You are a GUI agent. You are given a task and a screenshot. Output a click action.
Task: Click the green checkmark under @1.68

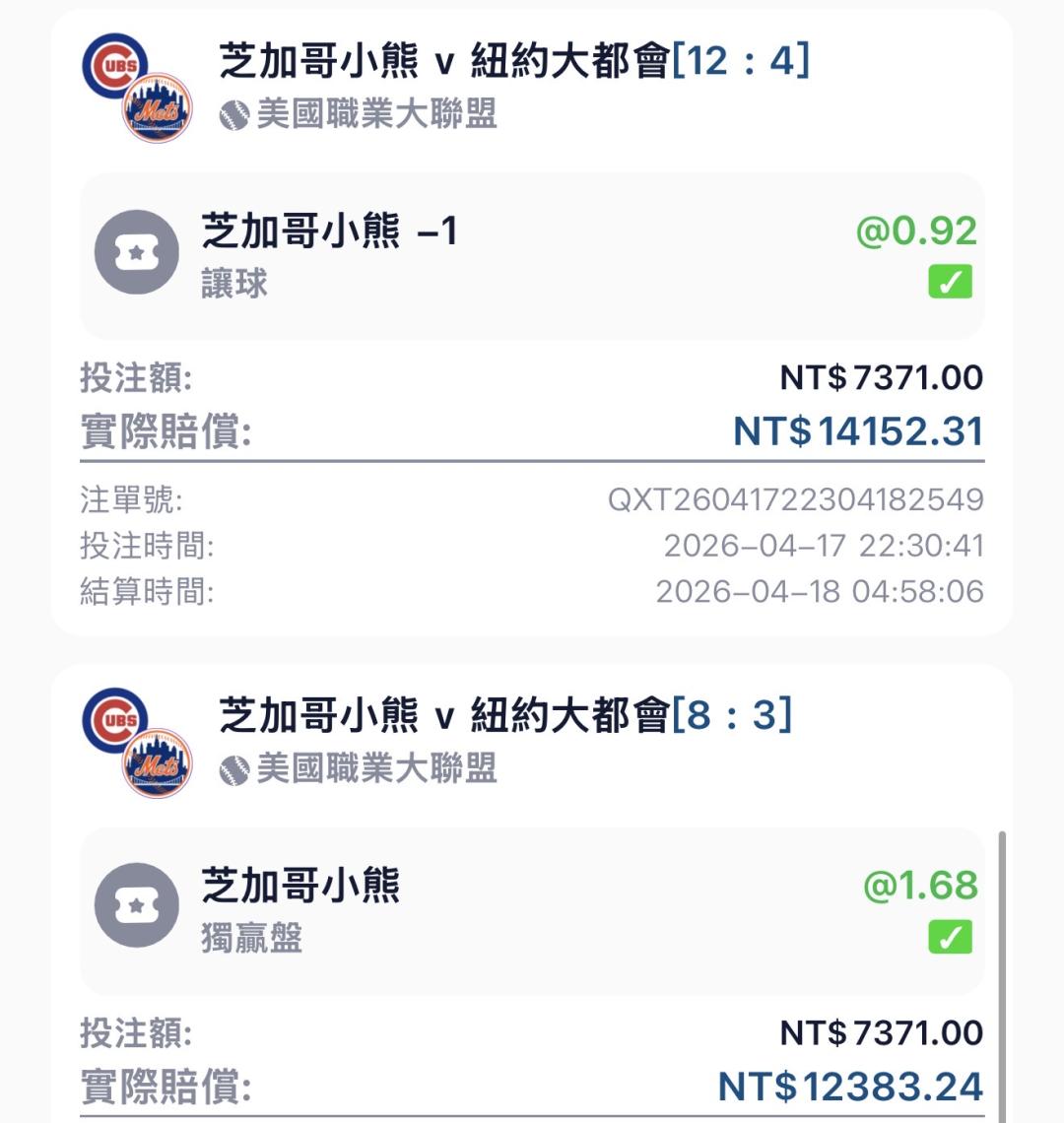click(950, 937)
